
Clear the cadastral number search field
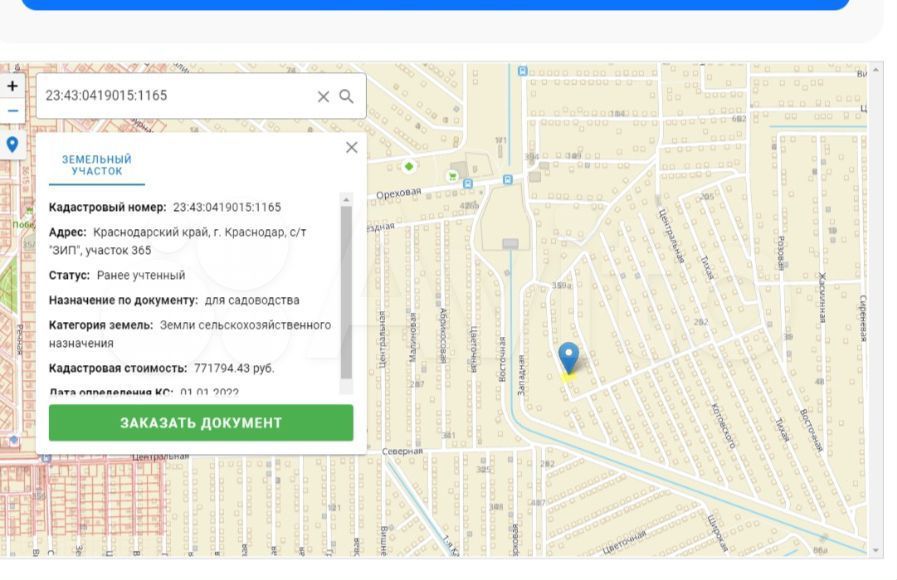coord(323,96)
